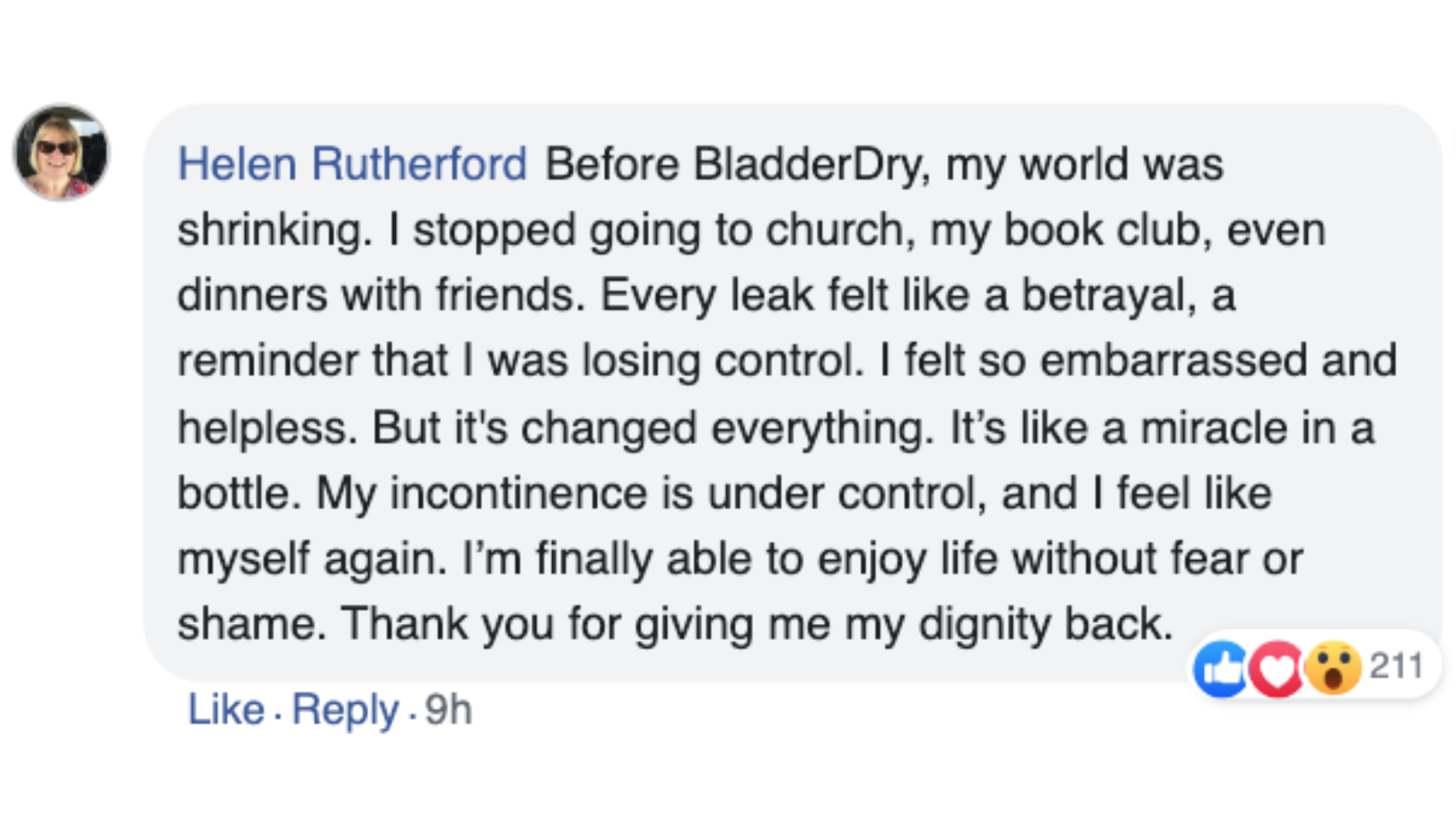Click the wow face reaction emoji
The width and height of the screenshot is (1456, 820).
pyautogui.click(x=1332, y=668)
